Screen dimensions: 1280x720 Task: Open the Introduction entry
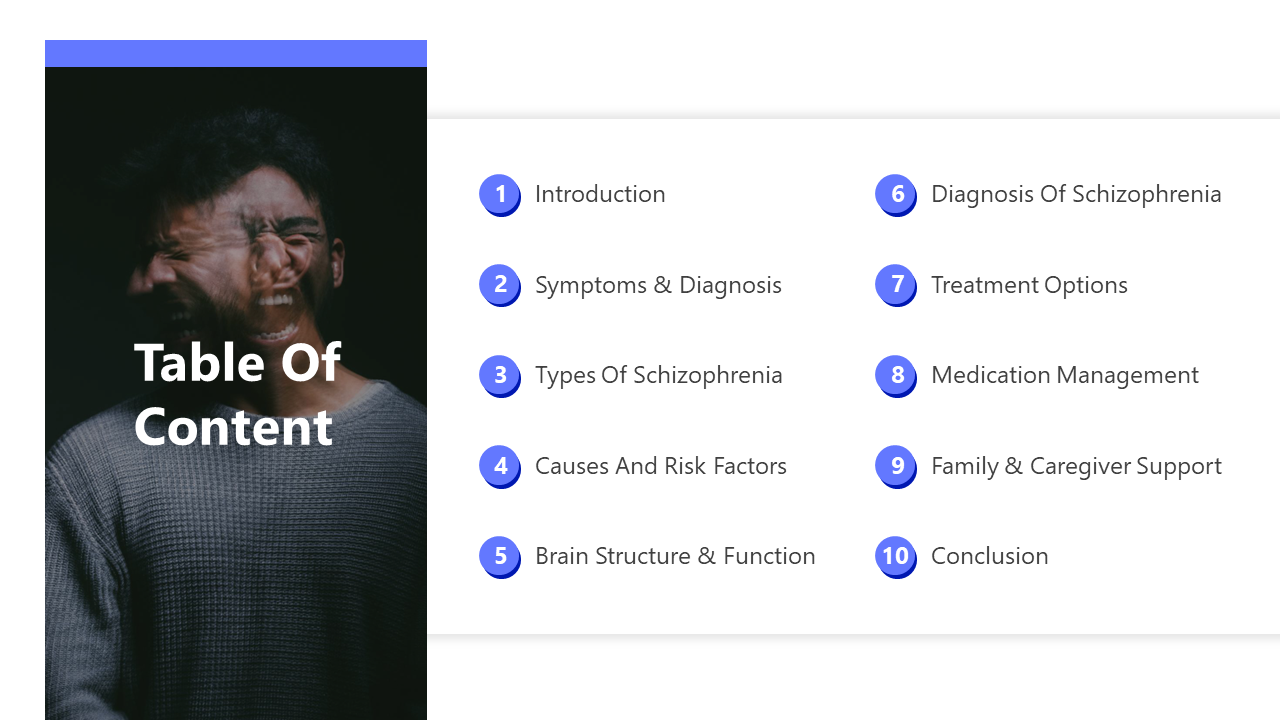(600, 194)
